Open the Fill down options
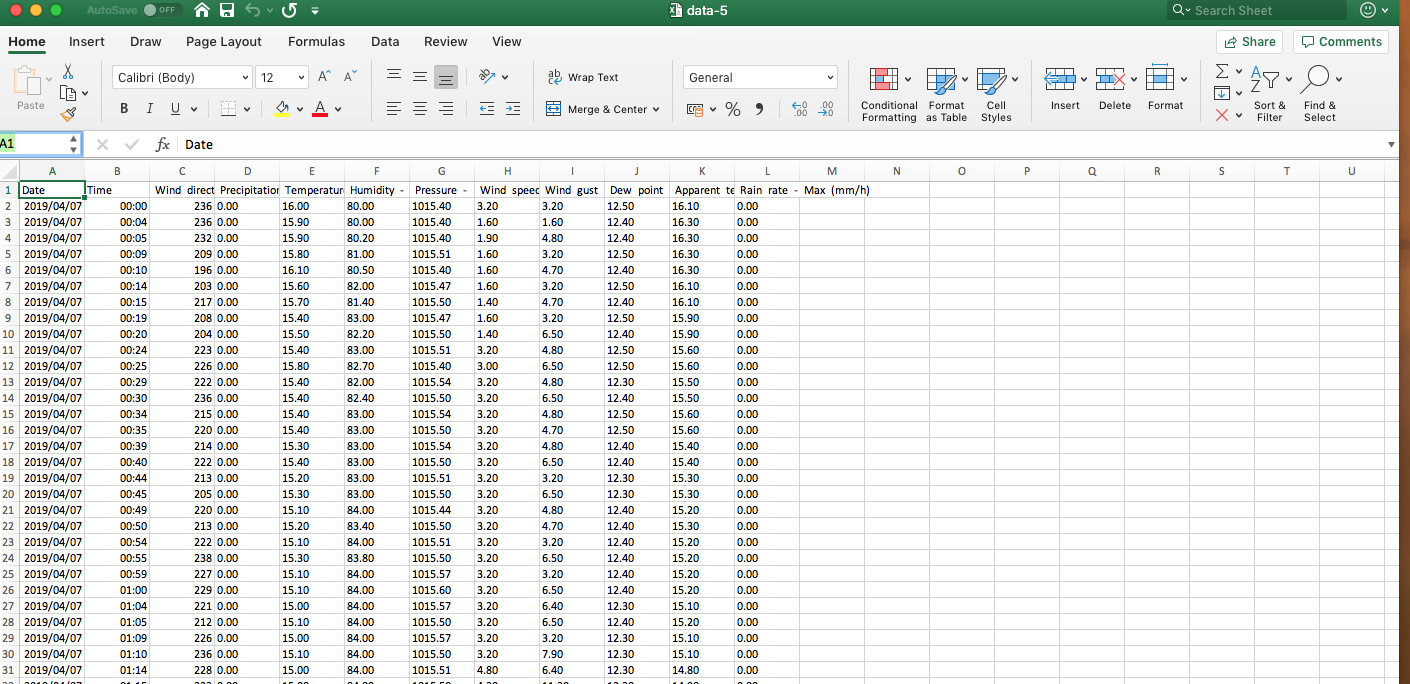 coord(1222,93)
